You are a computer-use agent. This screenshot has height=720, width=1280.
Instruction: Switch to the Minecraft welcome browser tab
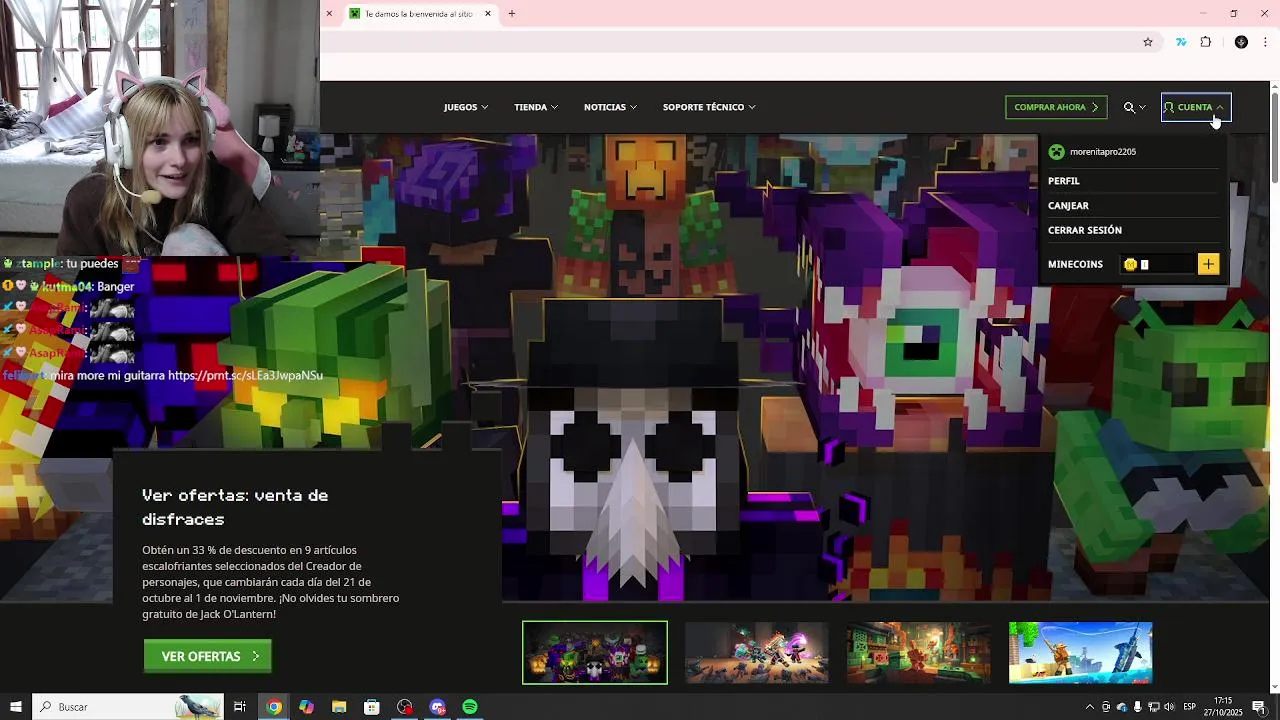419,14
